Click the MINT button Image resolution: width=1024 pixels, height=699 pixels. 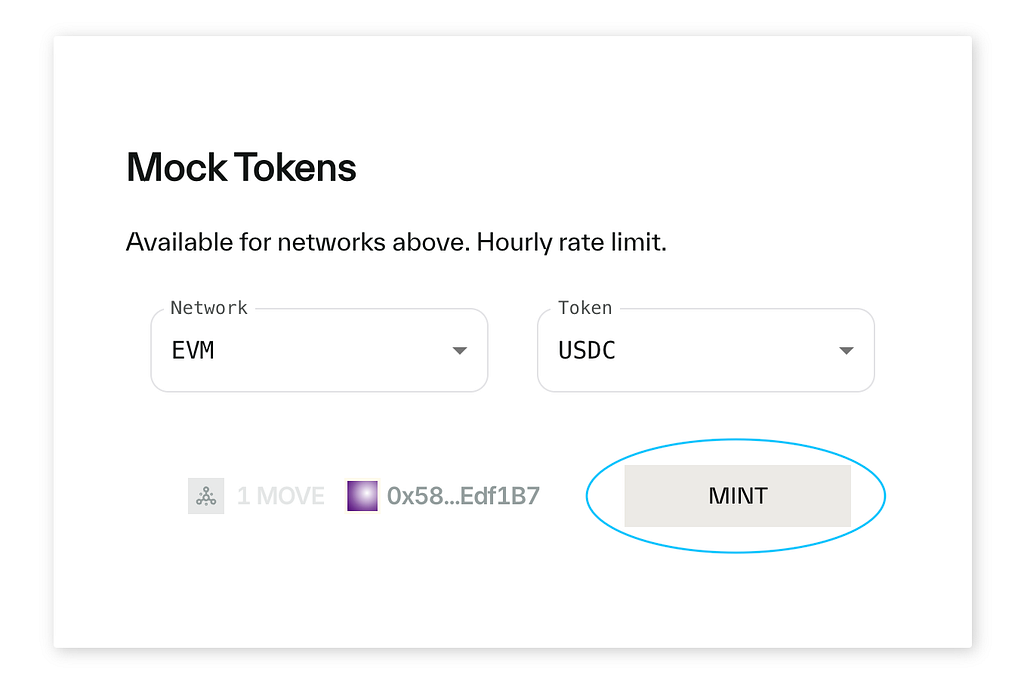pos(737,496)
